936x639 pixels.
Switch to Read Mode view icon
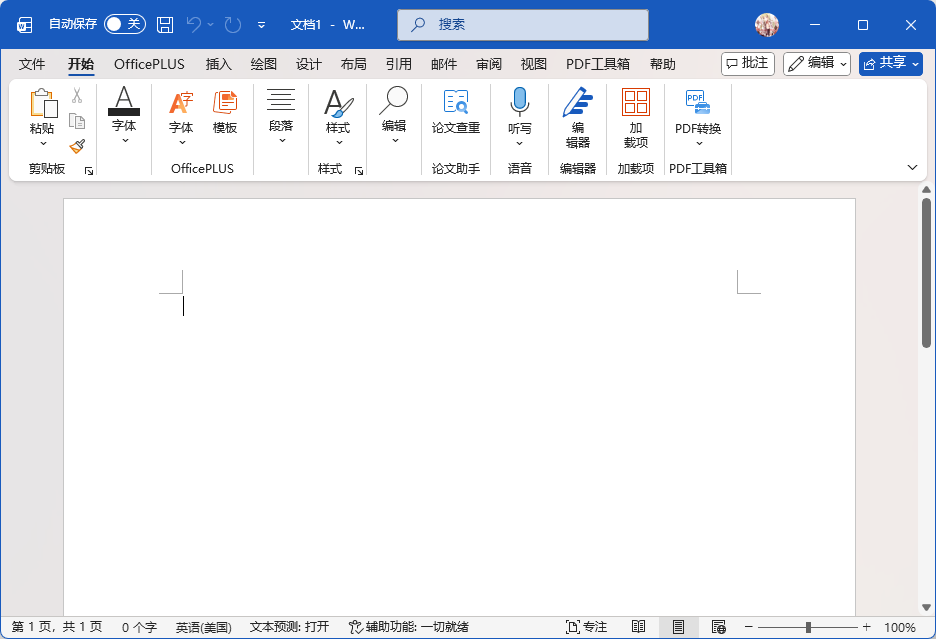click(638, 627)
